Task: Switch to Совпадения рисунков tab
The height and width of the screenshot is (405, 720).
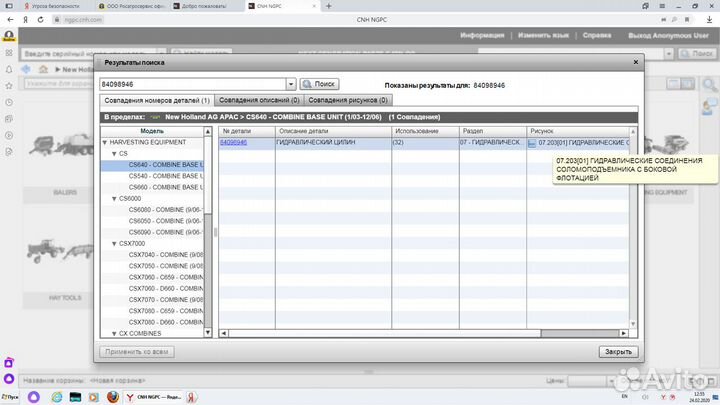Action: click(348, 100)
